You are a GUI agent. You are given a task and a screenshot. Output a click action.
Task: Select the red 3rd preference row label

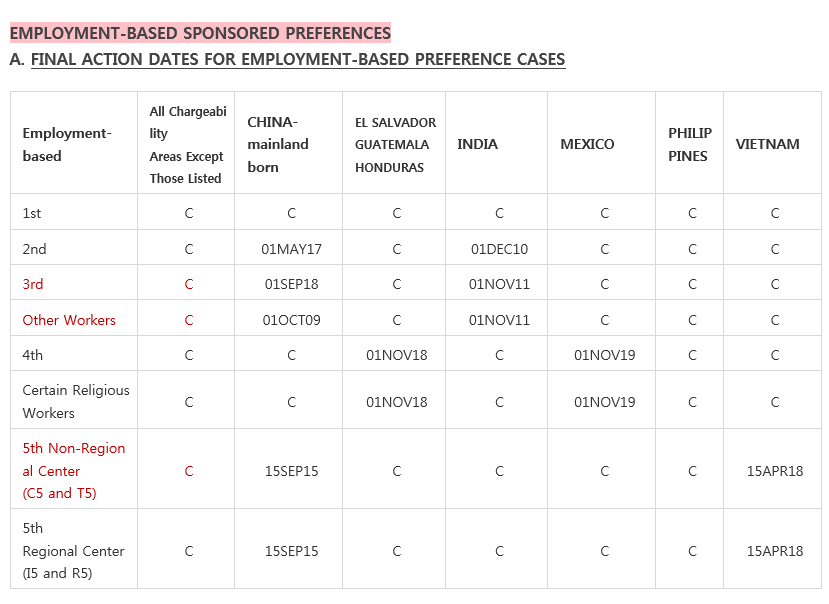(x=33, y=284)
